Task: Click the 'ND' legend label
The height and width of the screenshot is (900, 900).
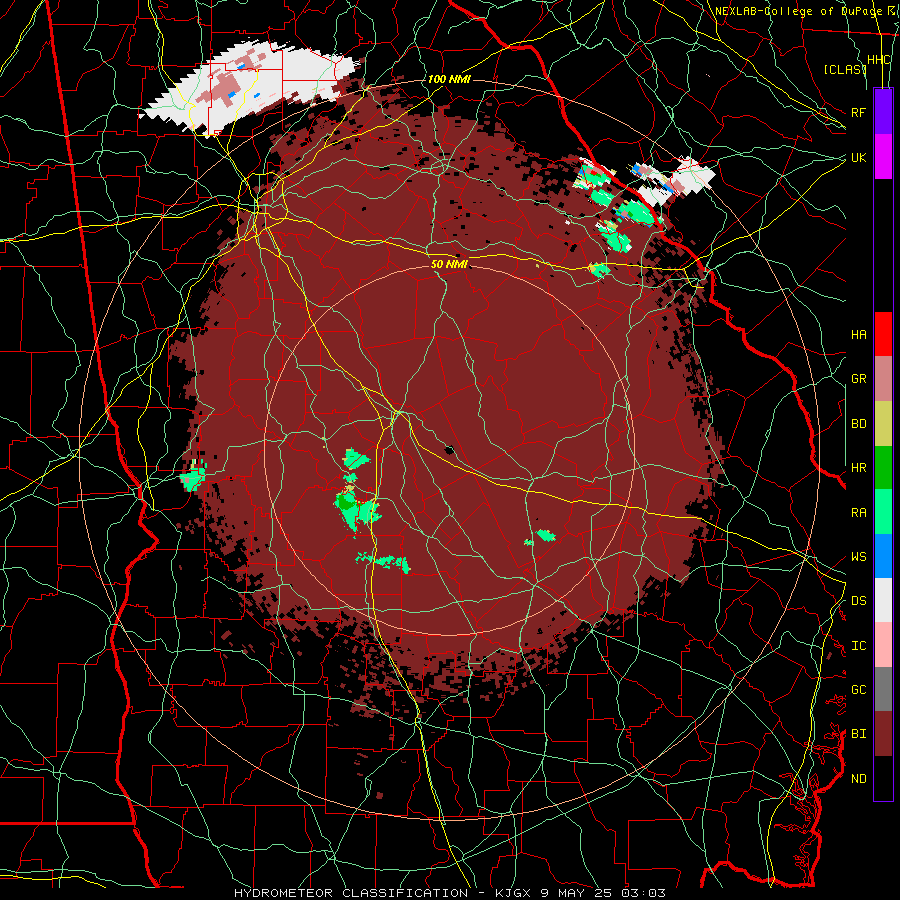Action: (x=859, y=779)
